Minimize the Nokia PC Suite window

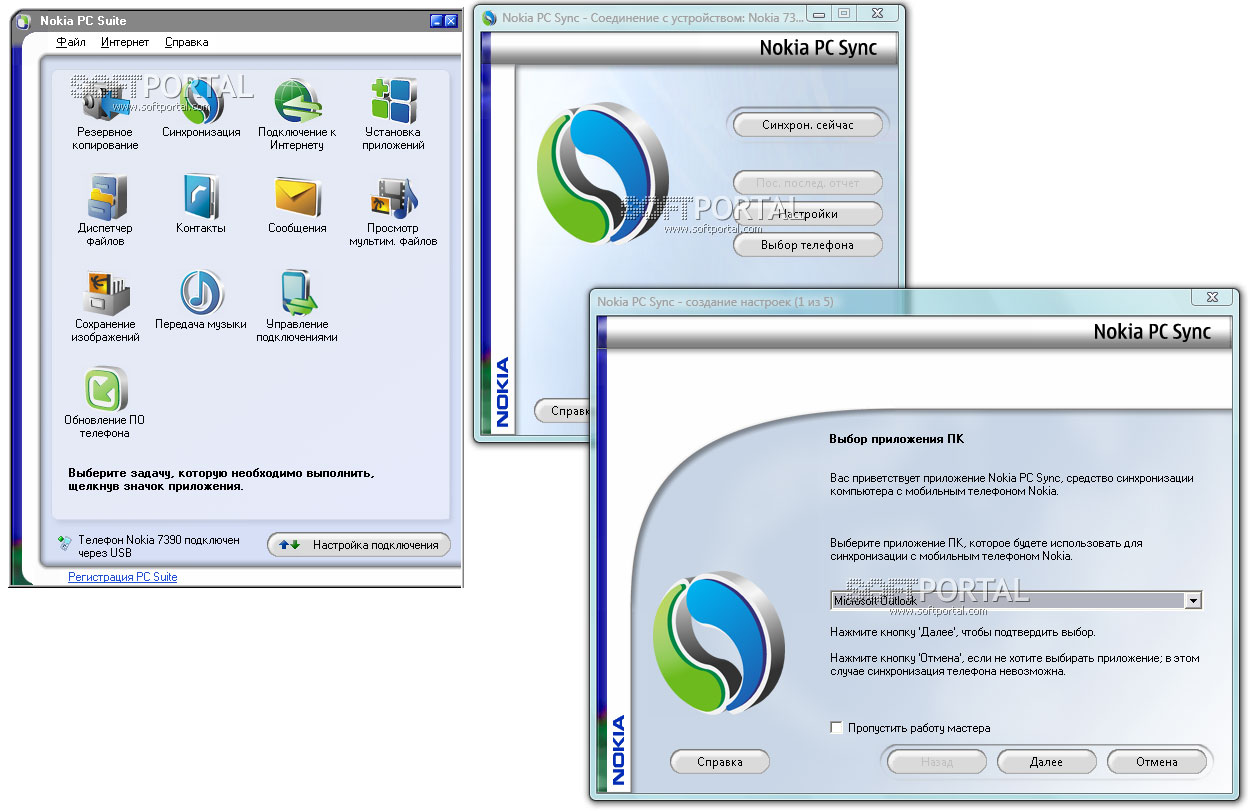pos(436,21)
